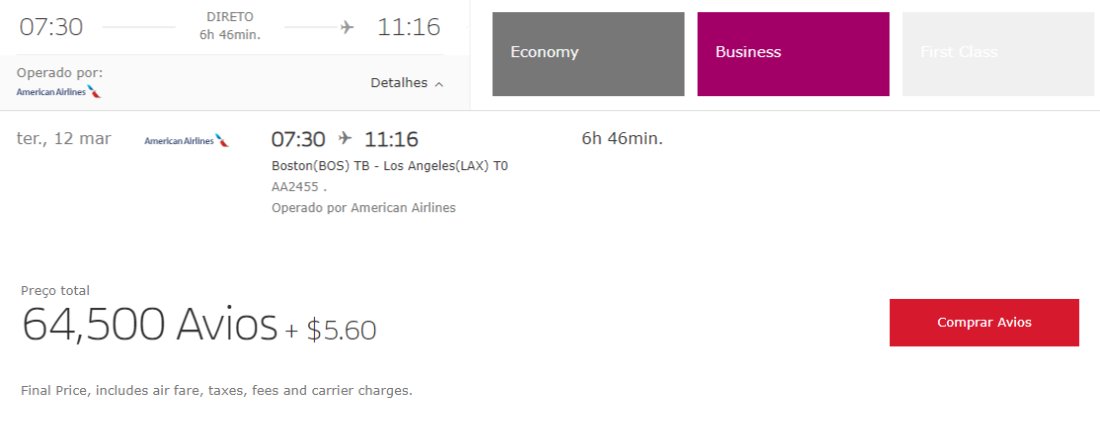Click the airplane icon in the flight summary header

click(x=347, y=27)
